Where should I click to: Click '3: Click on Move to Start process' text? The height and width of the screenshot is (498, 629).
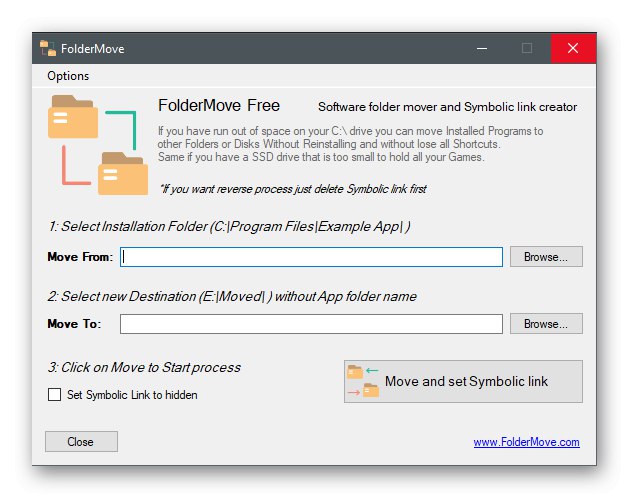coord(144,368)
